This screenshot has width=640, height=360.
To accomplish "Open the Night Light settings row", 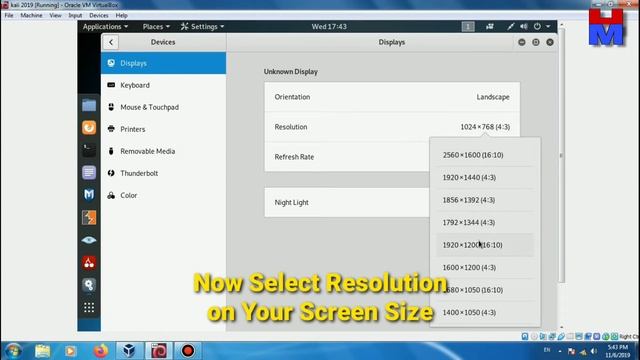I will click(x=347, y=202).
